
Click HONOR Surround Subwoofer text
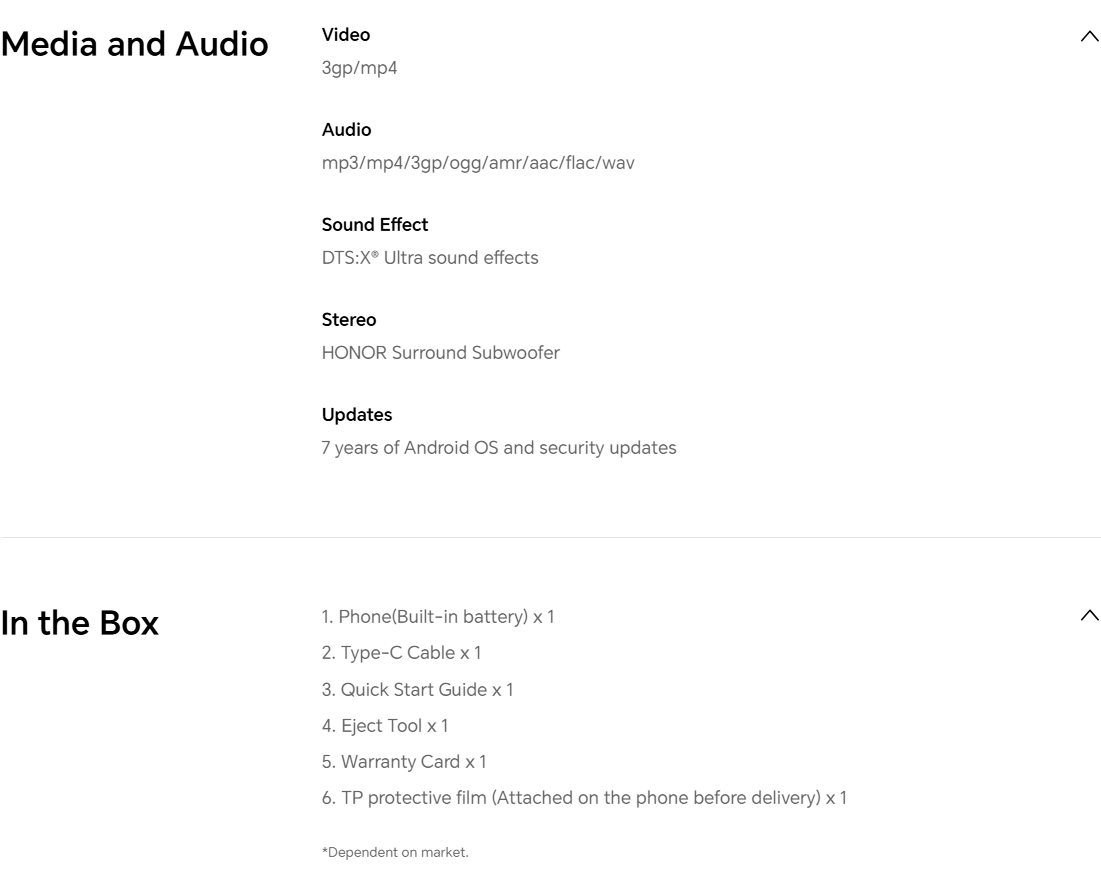pos(440,353)
